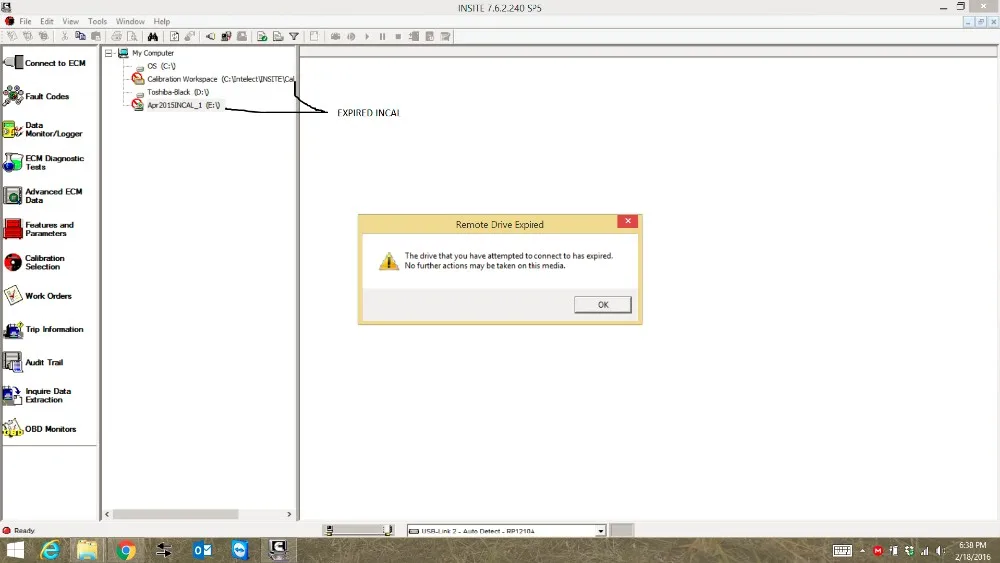Click the Pause toolbar button
Viewport: 1000px width, 563px height.
coord(382,36)
